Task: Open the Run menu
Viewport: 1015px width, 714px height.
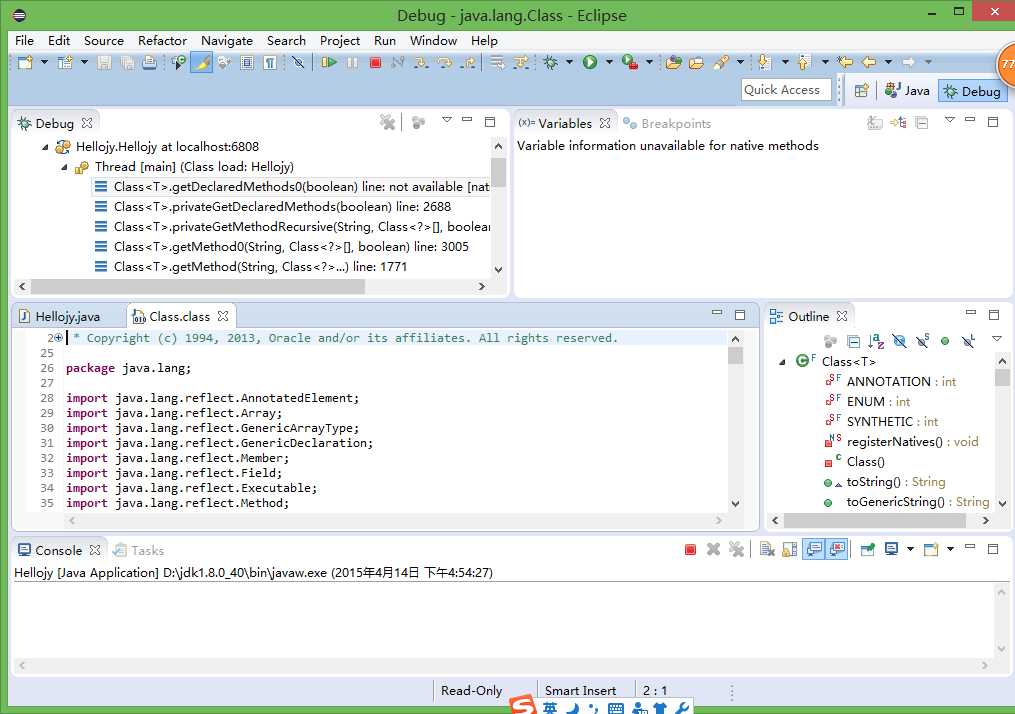Action: click(385, 41)
